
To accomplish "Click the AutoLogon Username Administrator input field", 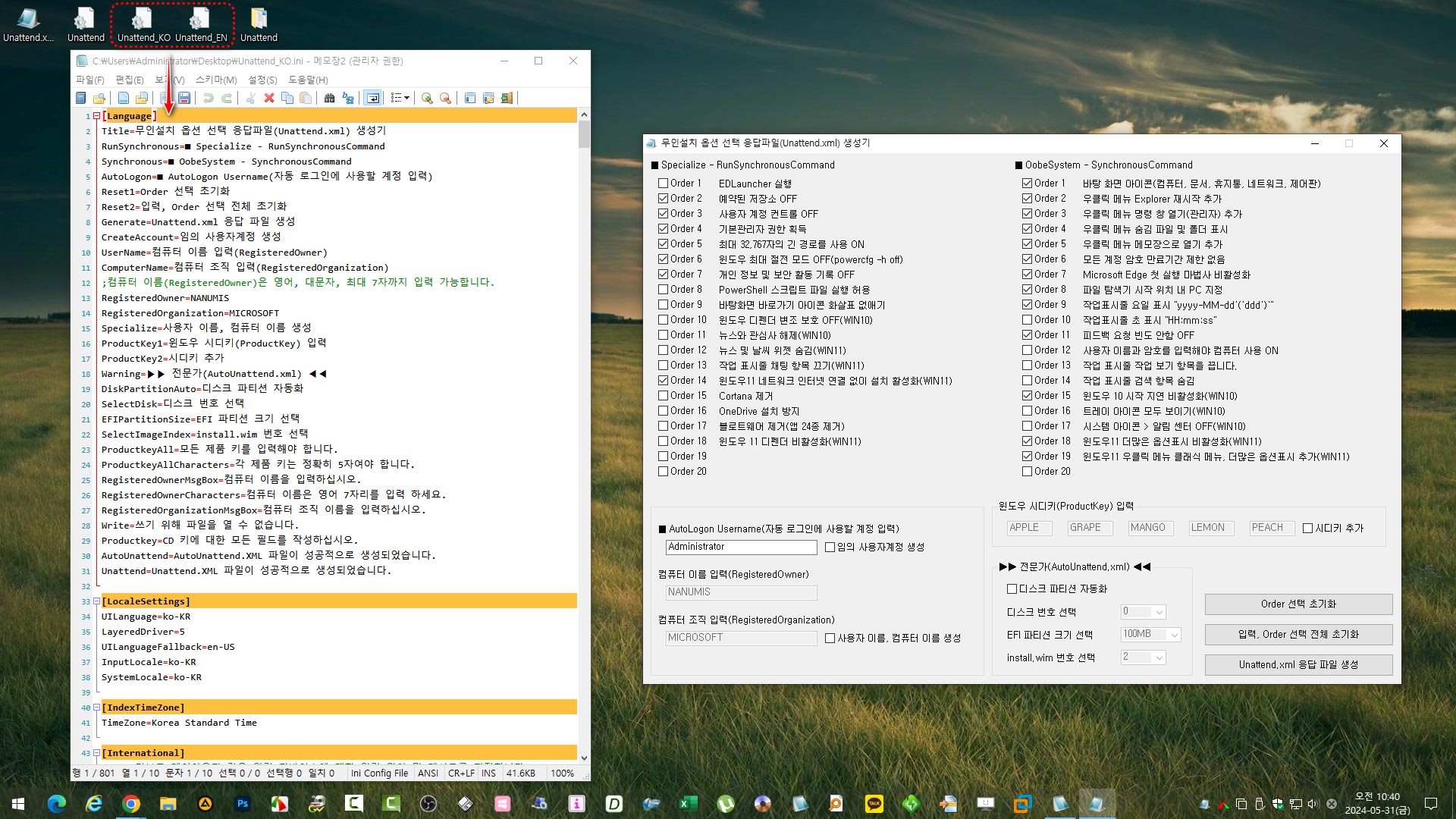I will click(741, 547).
